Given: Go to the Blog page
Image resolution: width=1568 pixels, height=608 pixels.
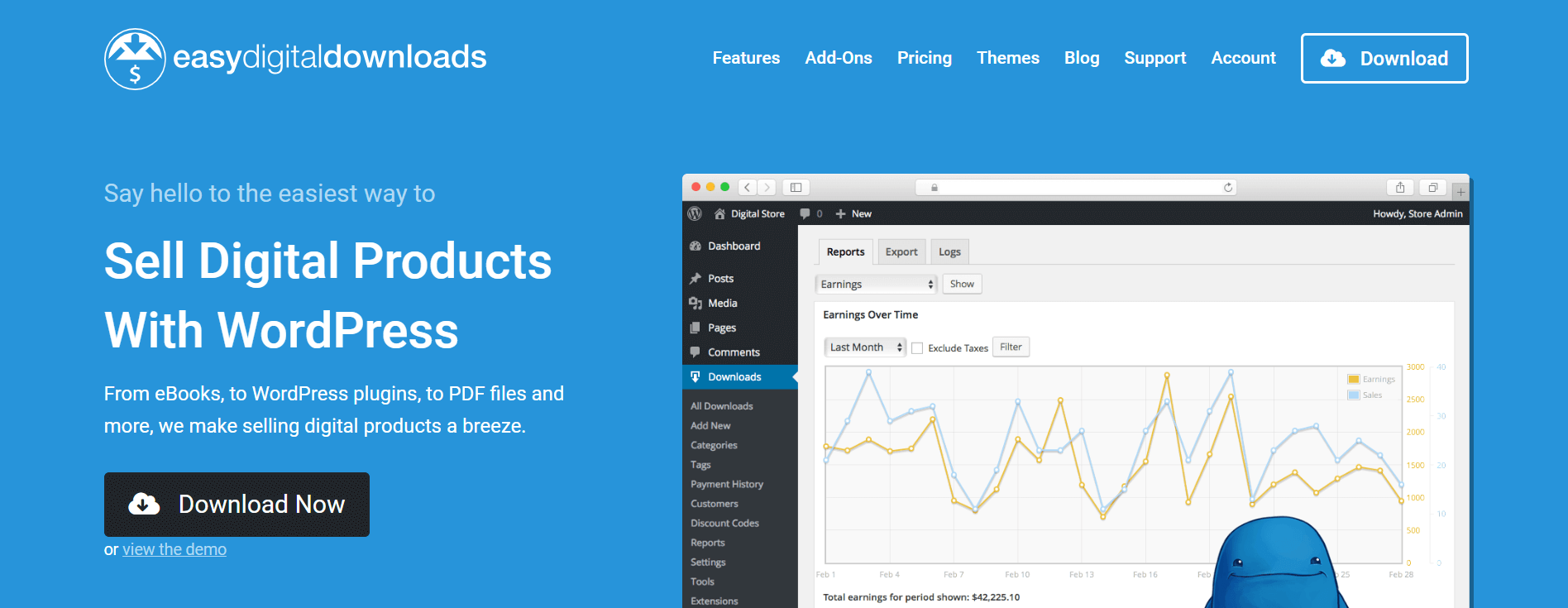Looking at the screenshot, I should 1082,58.
